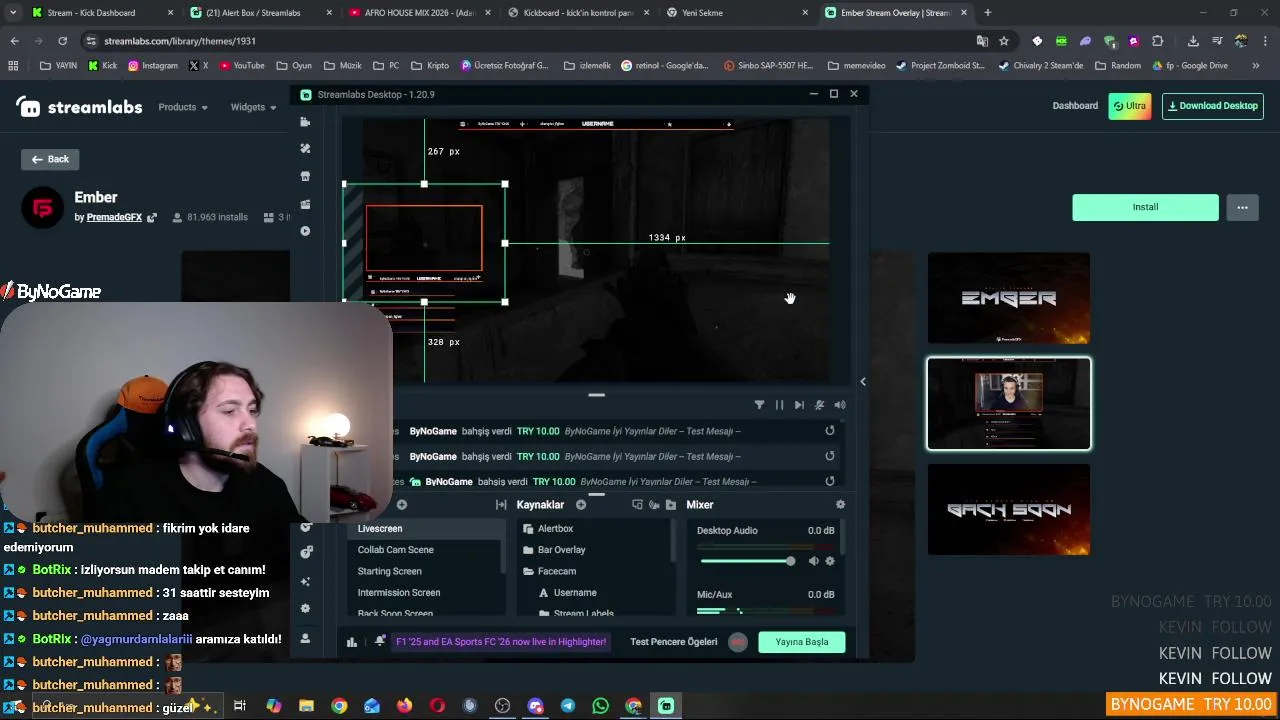The width and height of the screenshot is (1280, 720).
Task: Click the Yayına Başla button
Action: coord(802,642)
